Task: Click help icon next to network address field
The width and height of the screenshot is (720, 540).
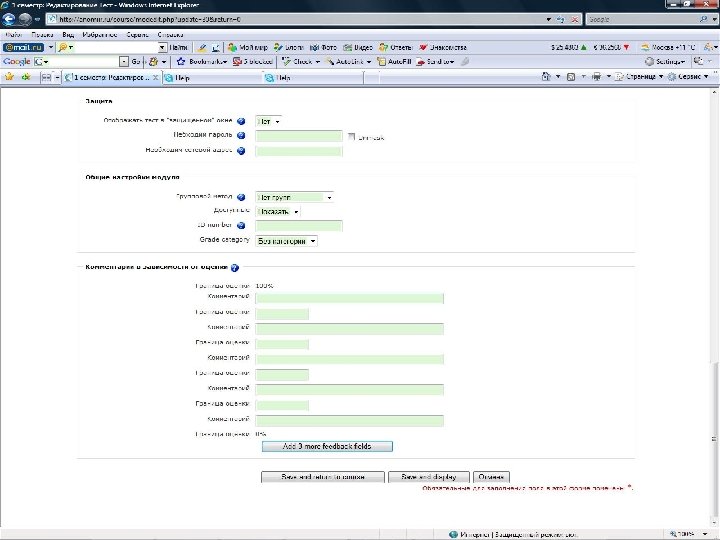Action: 241,151
